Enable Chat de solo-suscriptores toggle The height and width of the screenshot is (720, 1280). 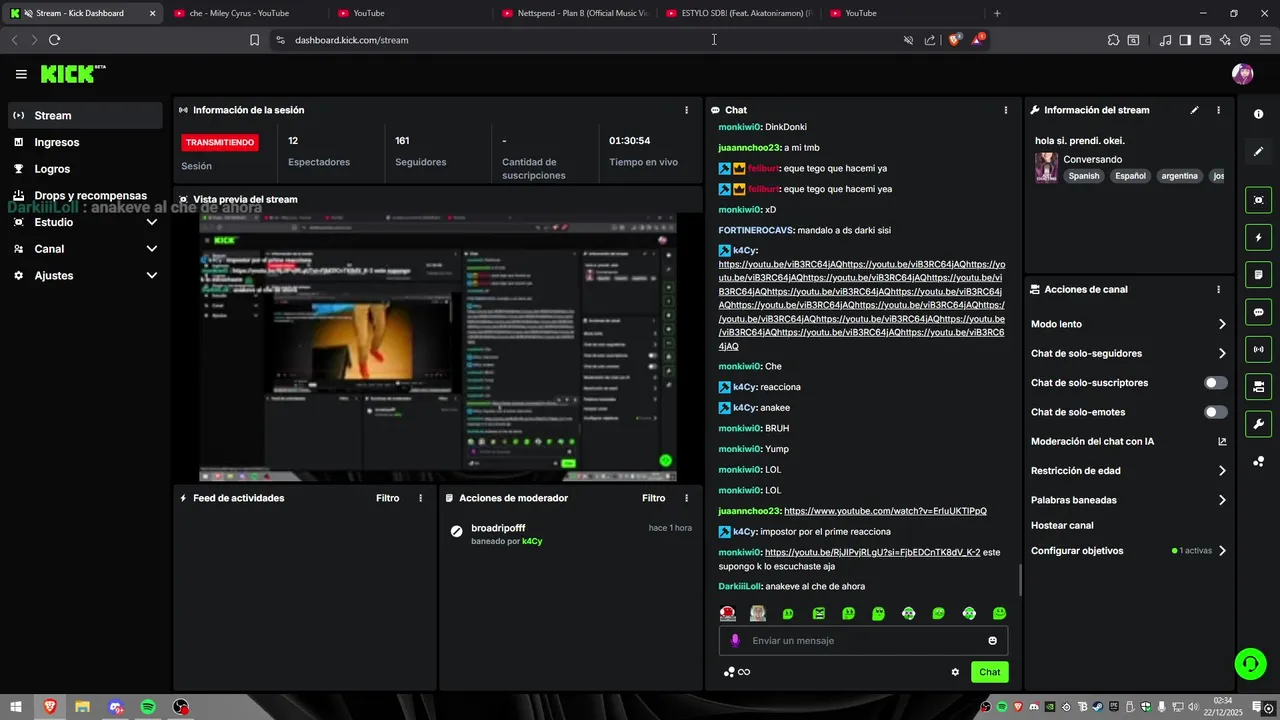(x=1216, y=383)
